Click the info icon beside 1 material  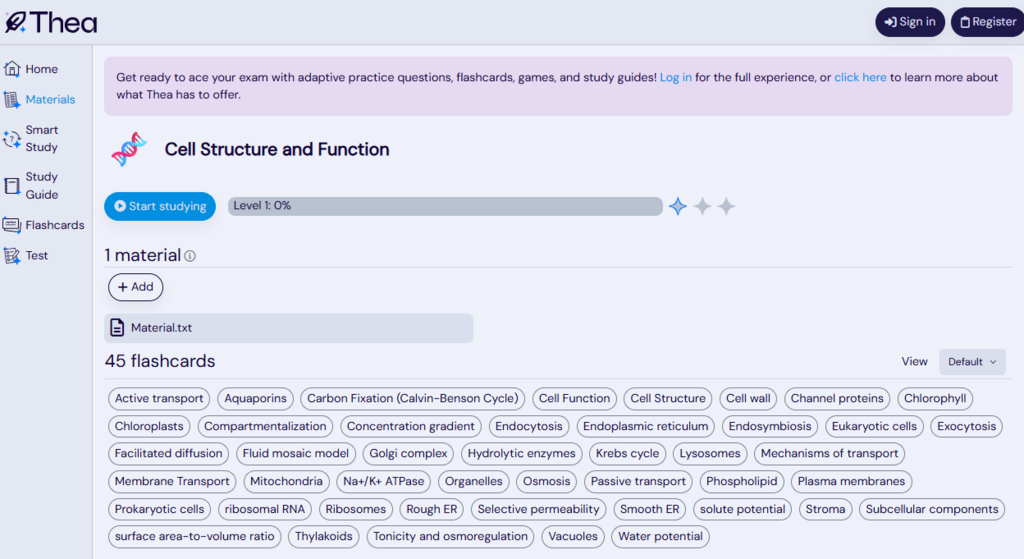point(190,256)
